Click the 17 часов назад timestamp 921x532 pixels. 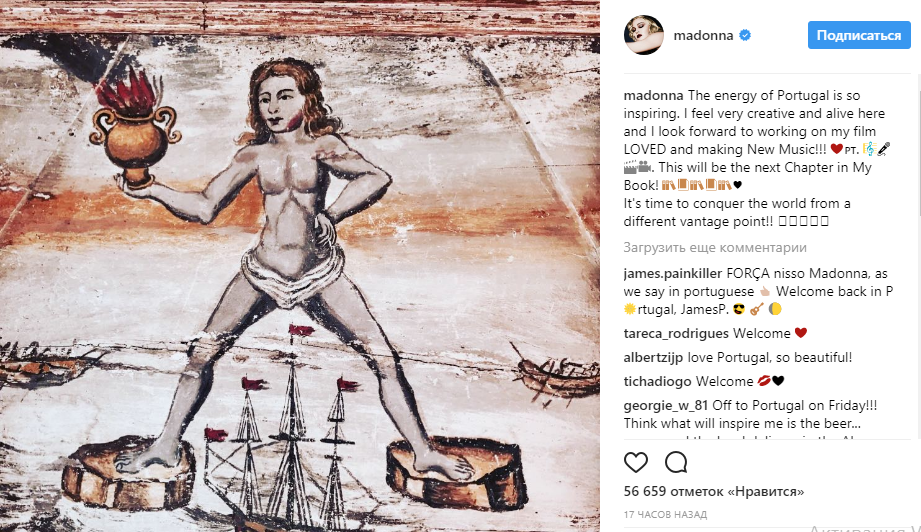point(665,515)
